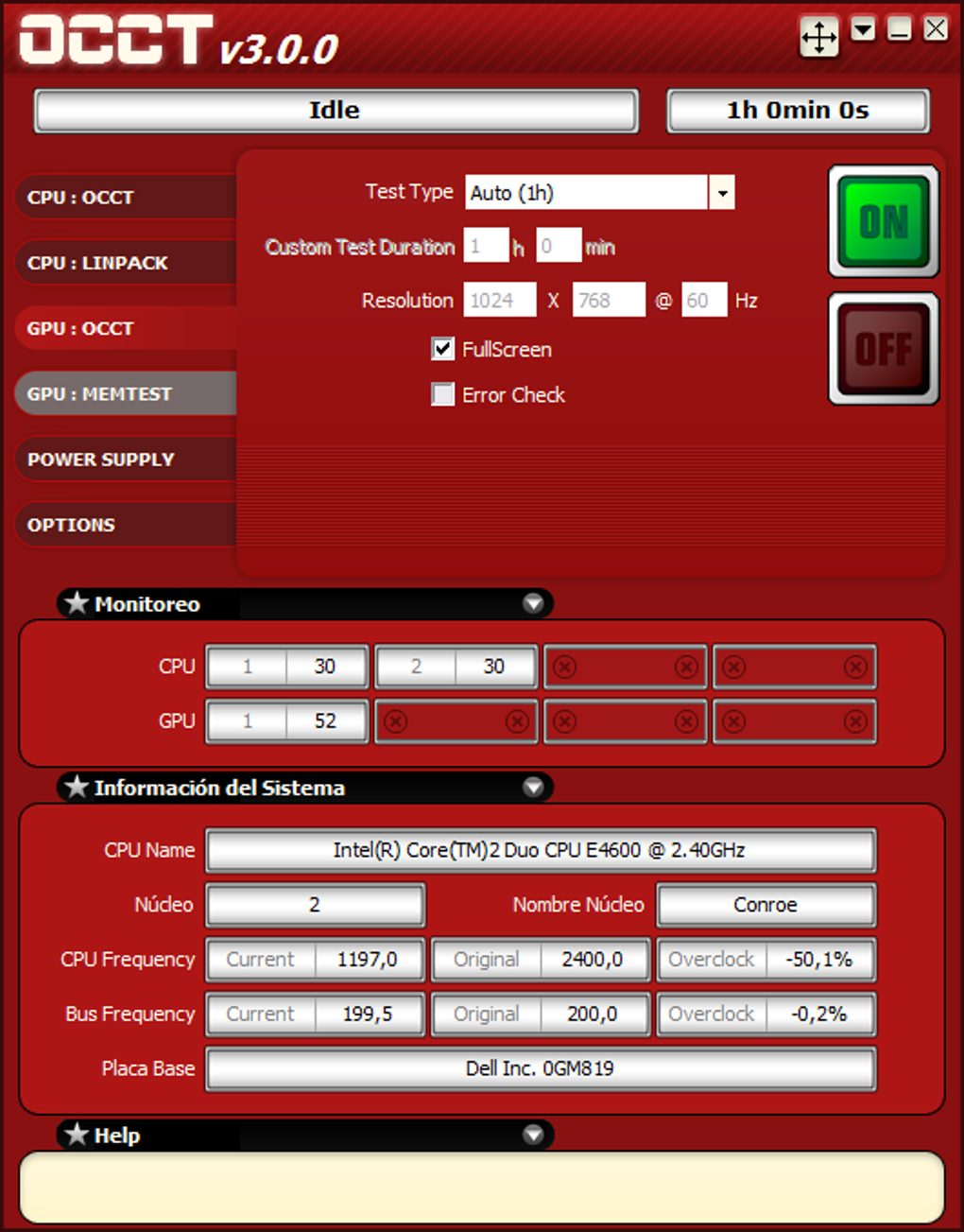Open the GPU : MEMTEST tab
The image size is (964, 1232).
(x=125, y=393)
